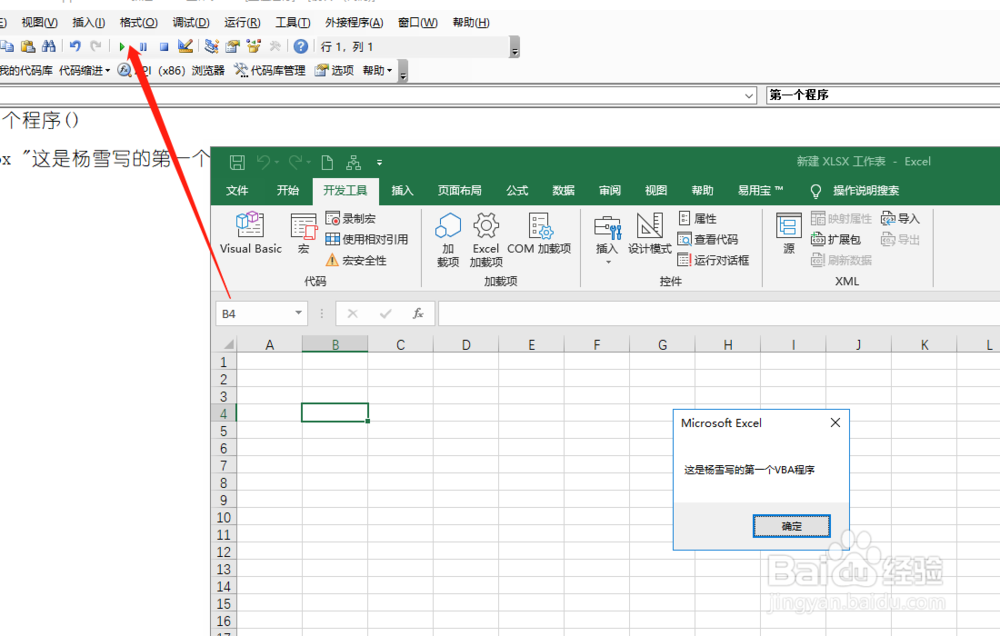
Task: Open the Name Box dropdown showing B4
Action: pyautogui.click(x=298, y=313)
